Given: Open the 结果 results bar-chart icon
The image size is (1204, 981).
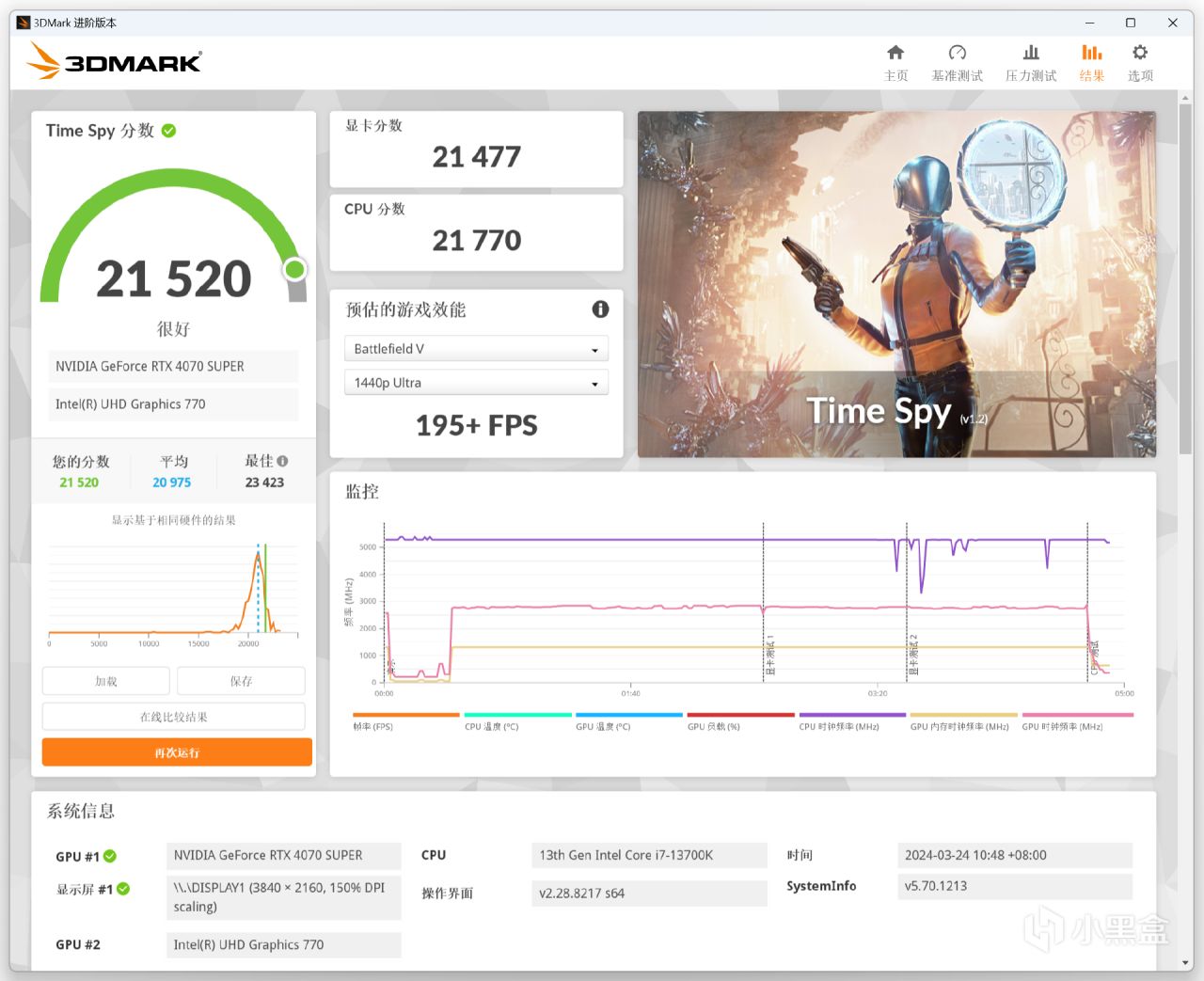Looking at the screenshot, I should pos(1091,53).
